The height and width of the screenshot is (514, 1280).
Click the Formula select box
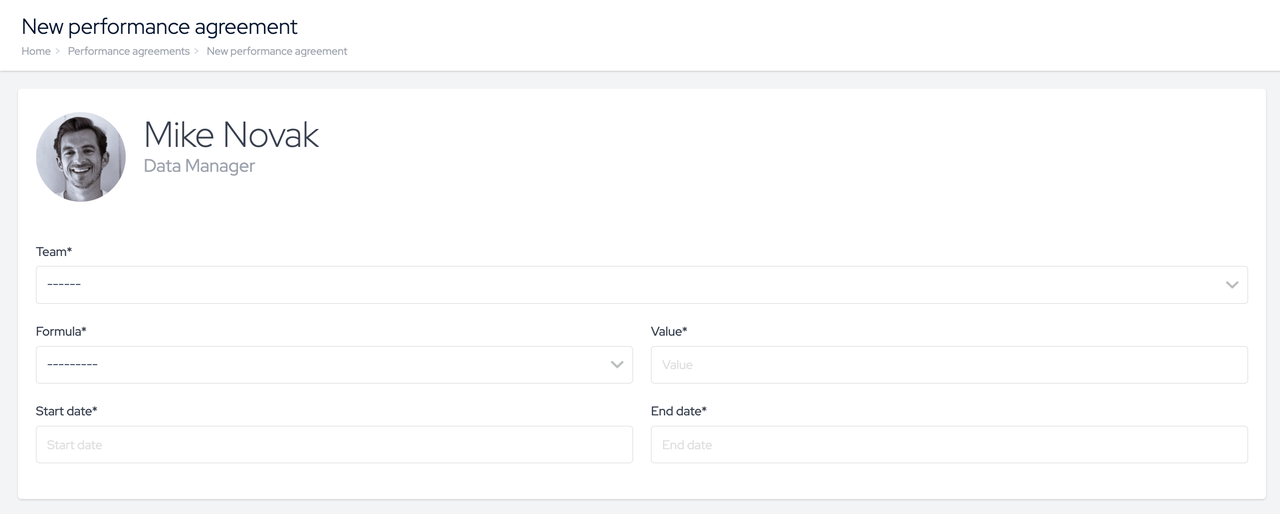point(334,365)
